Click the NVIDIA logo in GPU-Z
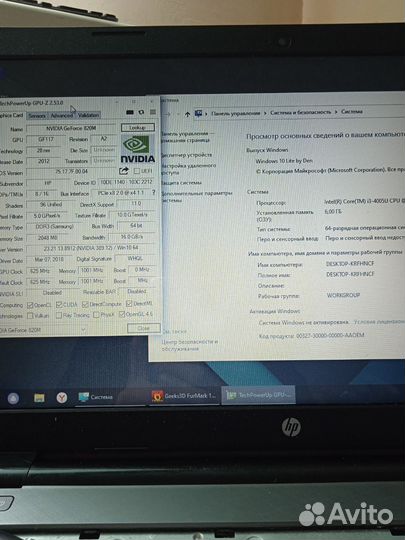This screenshot has height=540, width=405. click(137, 149)
